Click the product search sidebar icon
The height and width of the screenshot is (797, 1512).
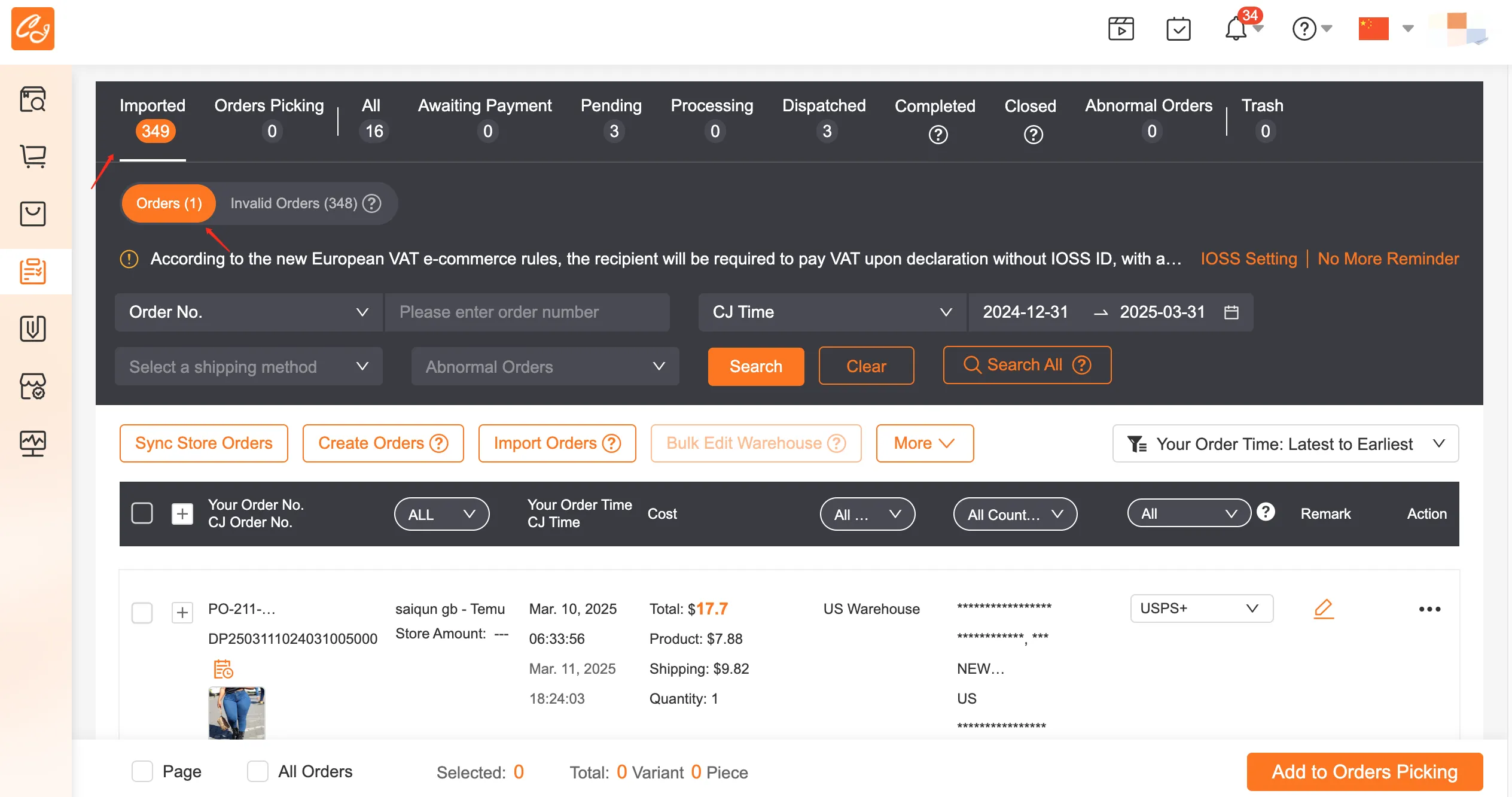click(x=33, y=99)
